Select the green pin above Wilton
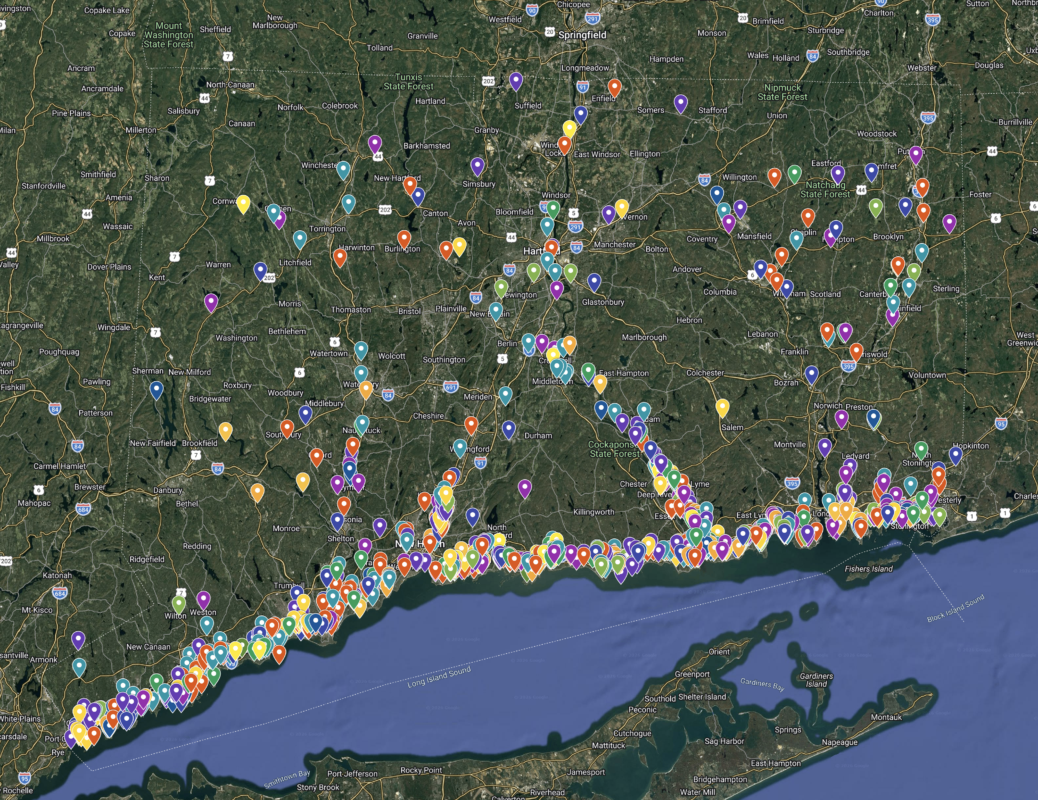Image resolution: width=1038 pixels, height=800 pixels. 179,603
